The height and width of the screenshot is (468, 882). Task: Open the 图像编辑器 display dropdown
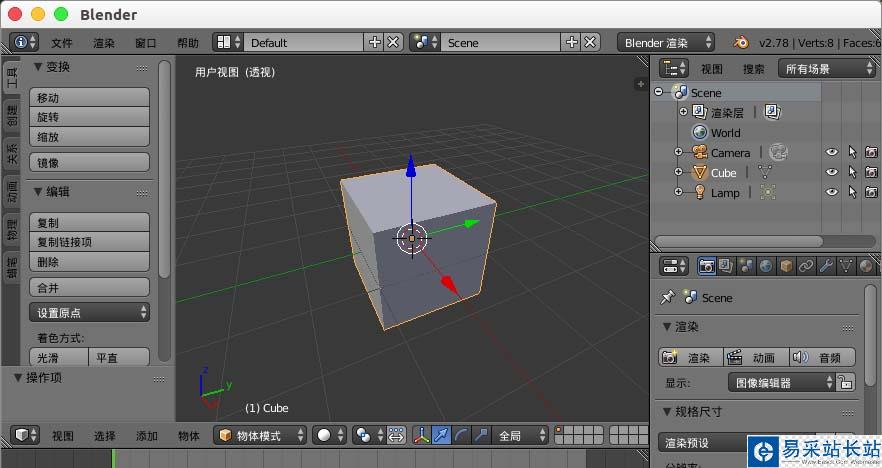click(781, 382)
